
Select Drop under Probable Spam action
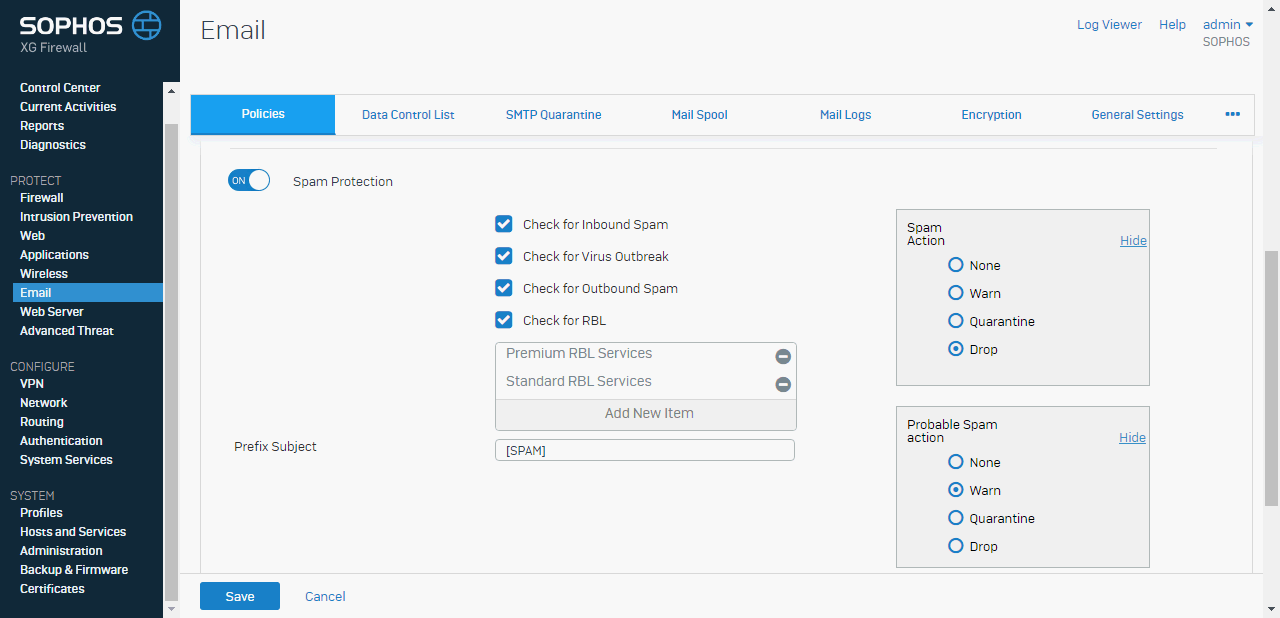[x=956, y=547]
